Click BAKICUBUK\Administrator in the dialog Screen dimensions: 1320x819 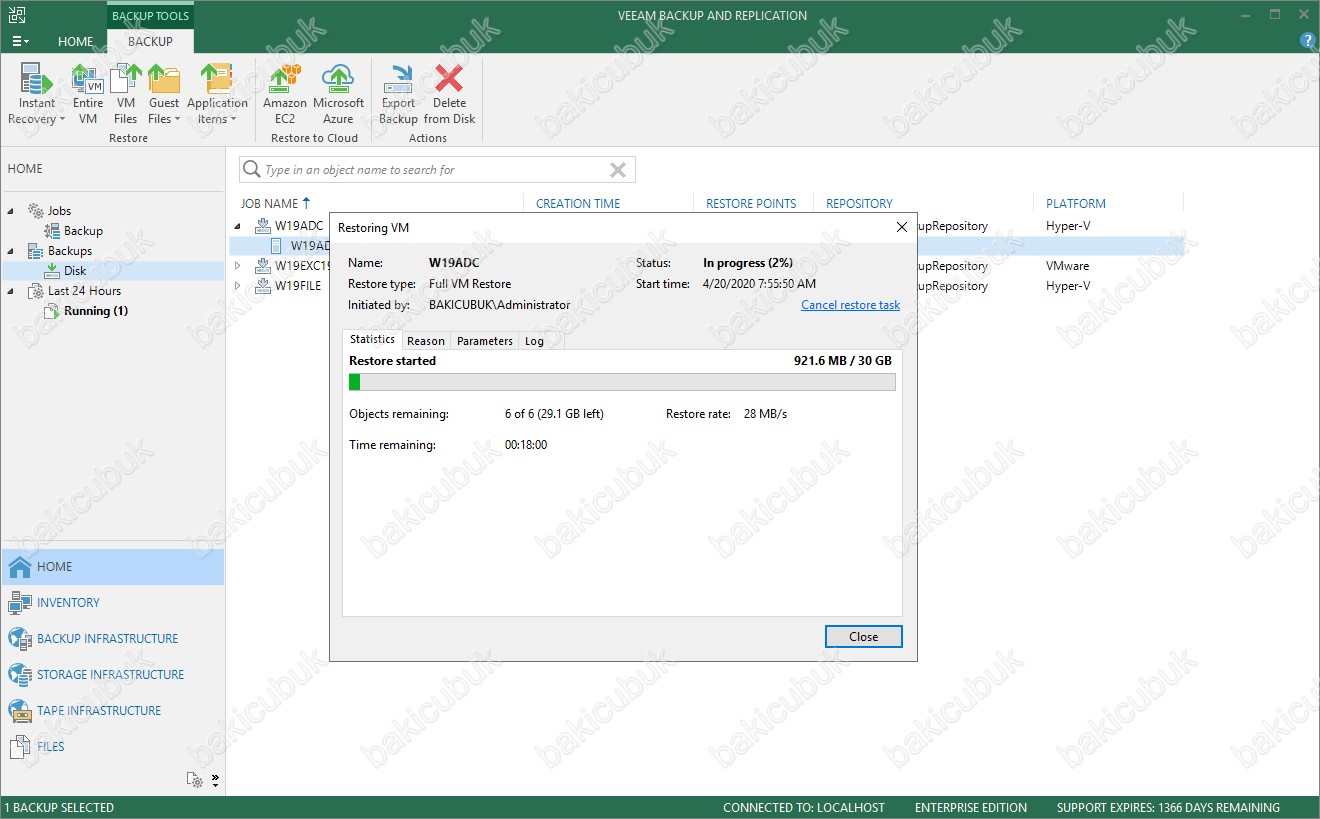coord(500,305)
